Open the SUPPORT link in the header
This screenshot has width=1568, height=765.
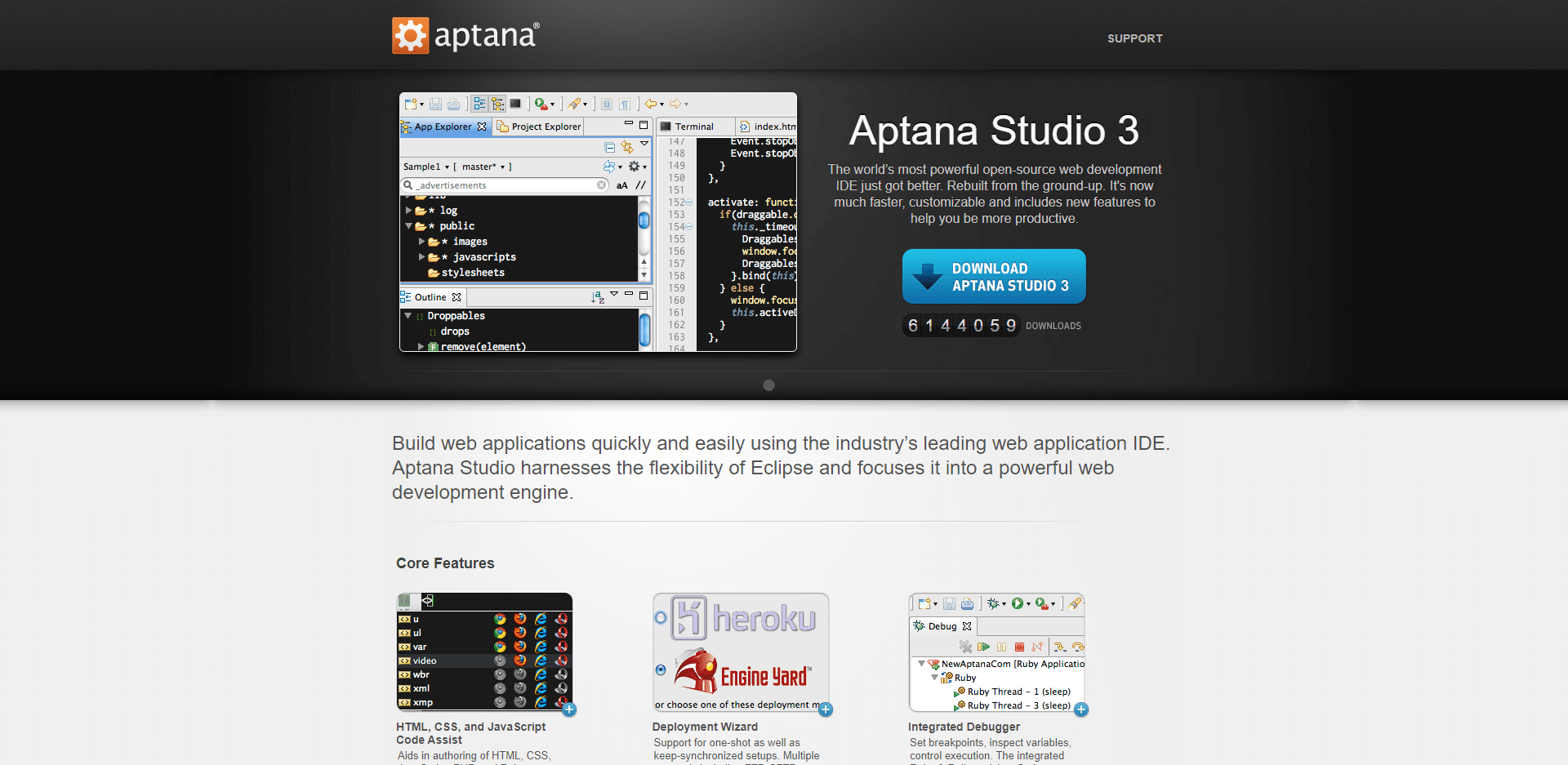point(1134,38)
